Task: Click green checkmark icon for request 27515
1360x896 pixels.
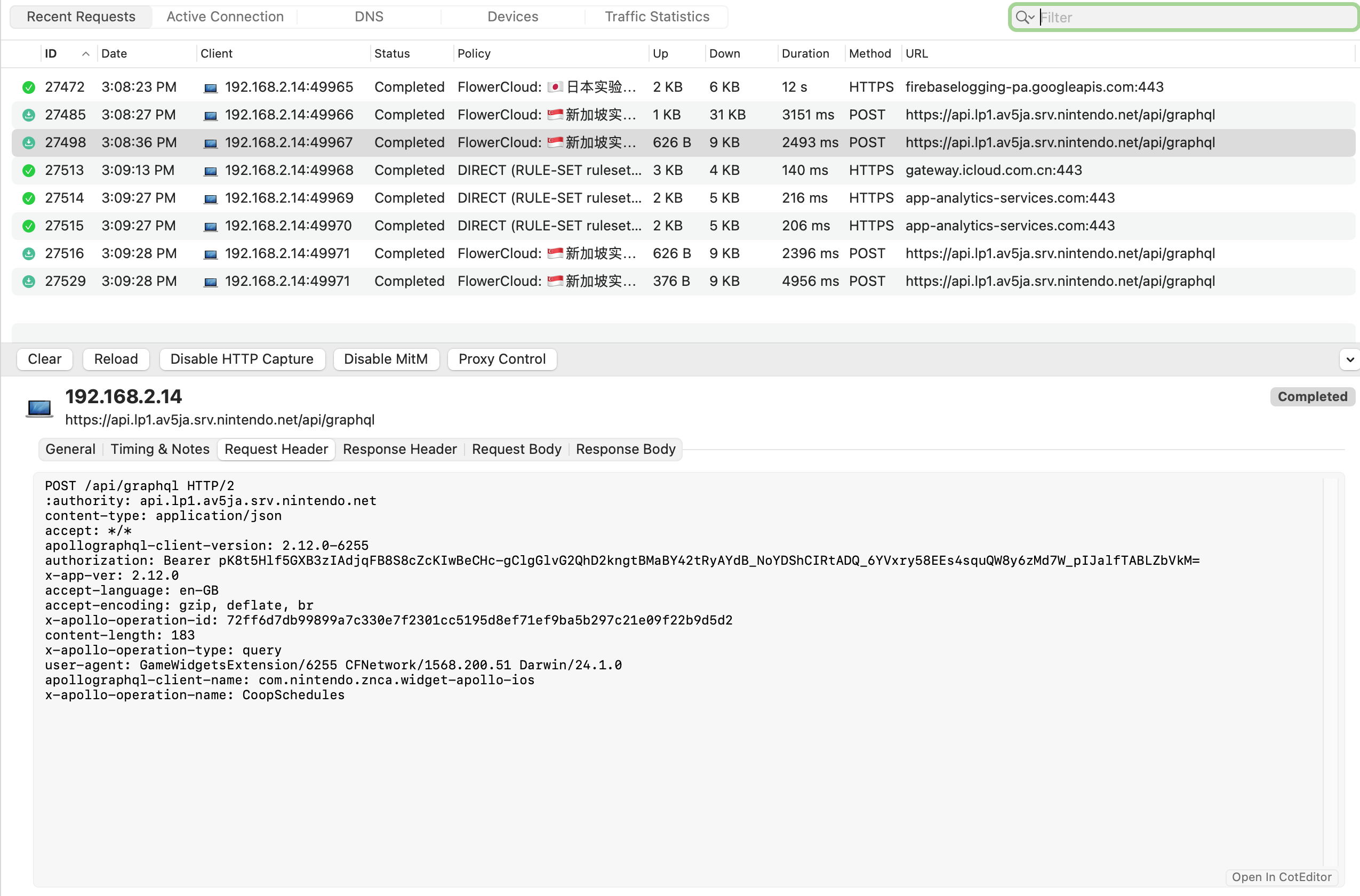Action: click(x=29, y=226)
